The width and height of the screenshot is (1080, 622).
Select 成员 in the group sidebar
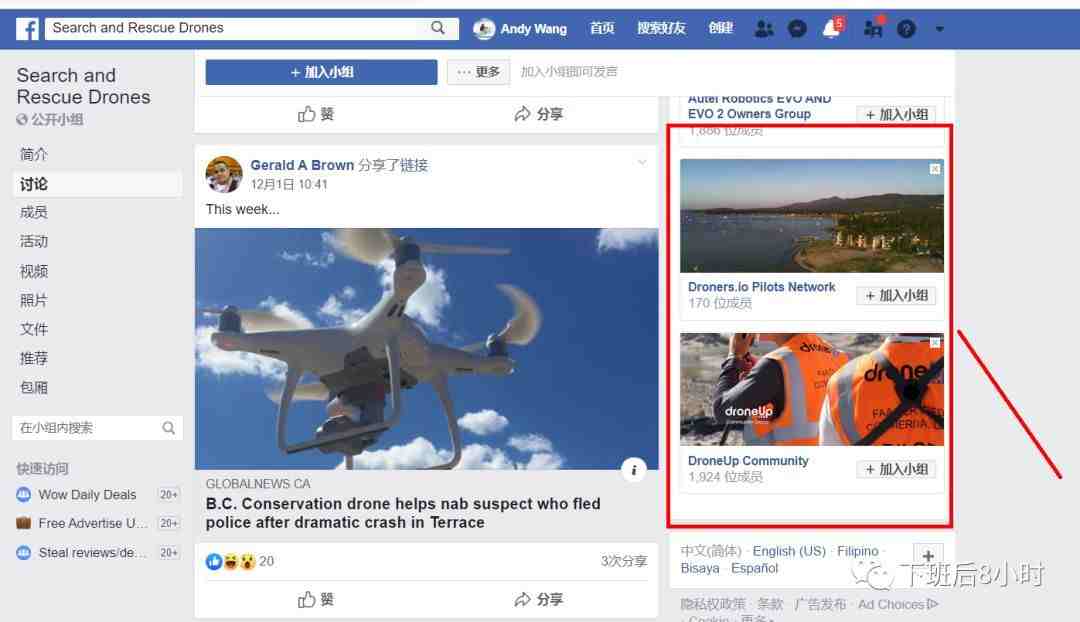[x=34, y=212]
